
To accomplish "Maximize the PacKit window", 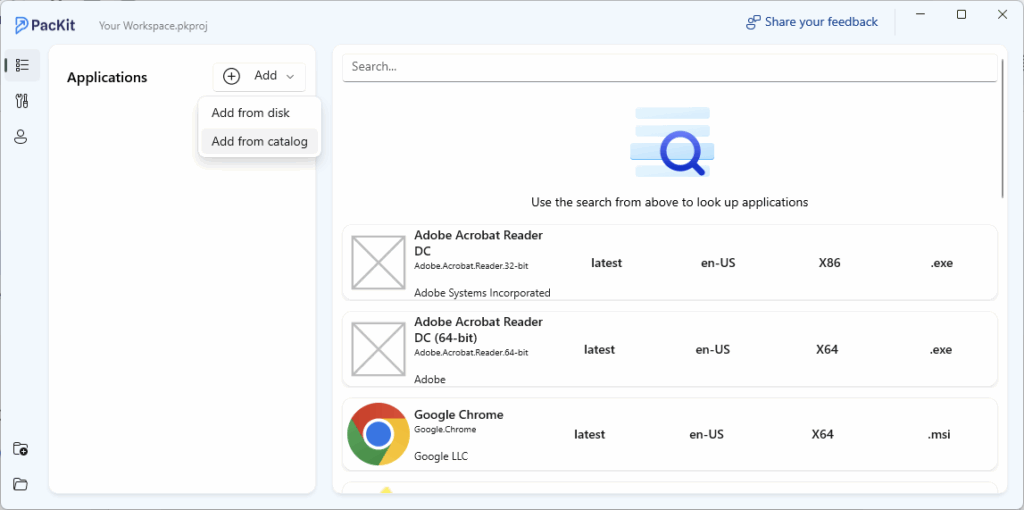I will pos(961,15).
